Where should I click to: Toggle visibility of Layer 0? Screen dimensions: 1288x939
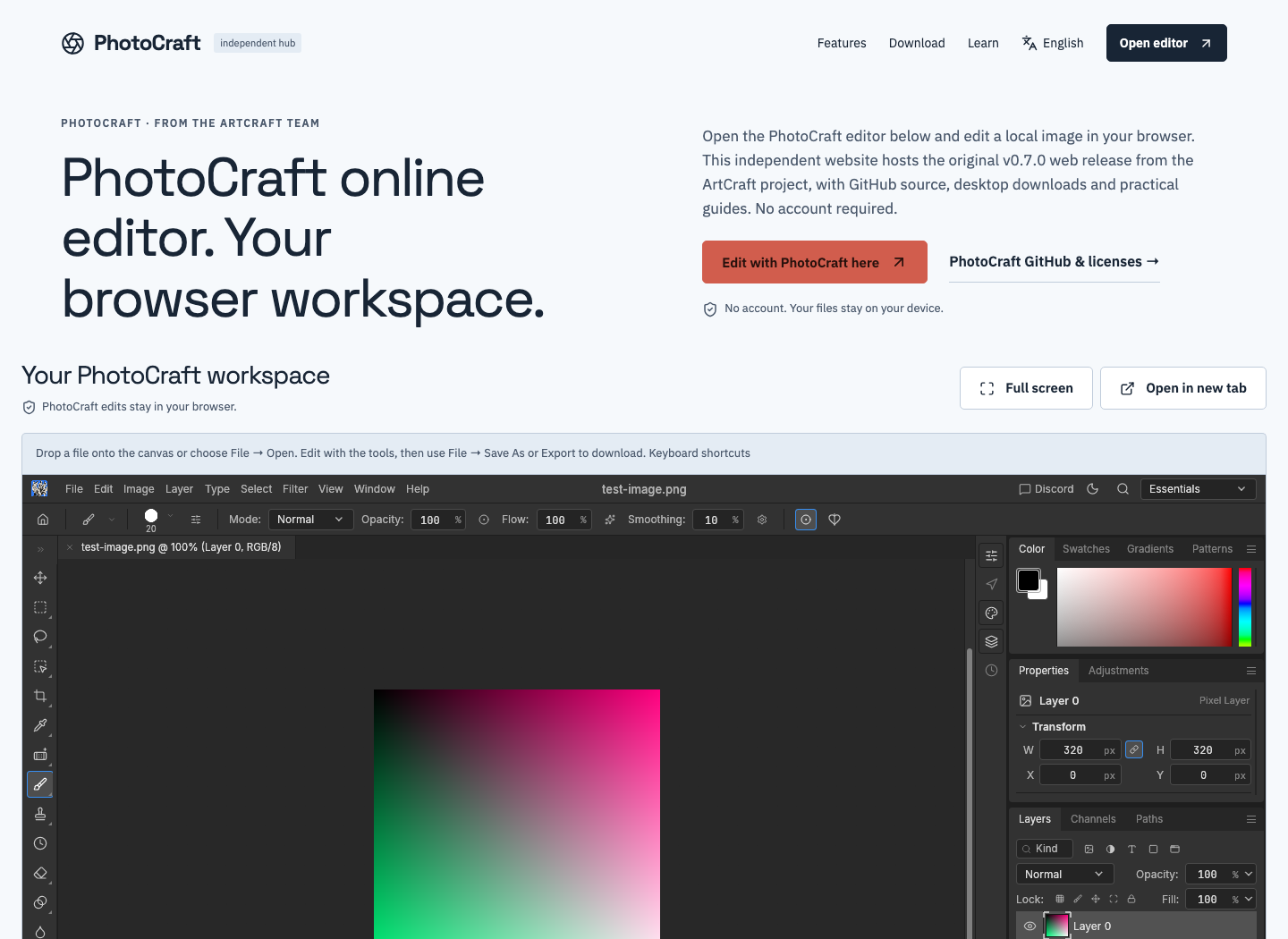coord(1030,926)
